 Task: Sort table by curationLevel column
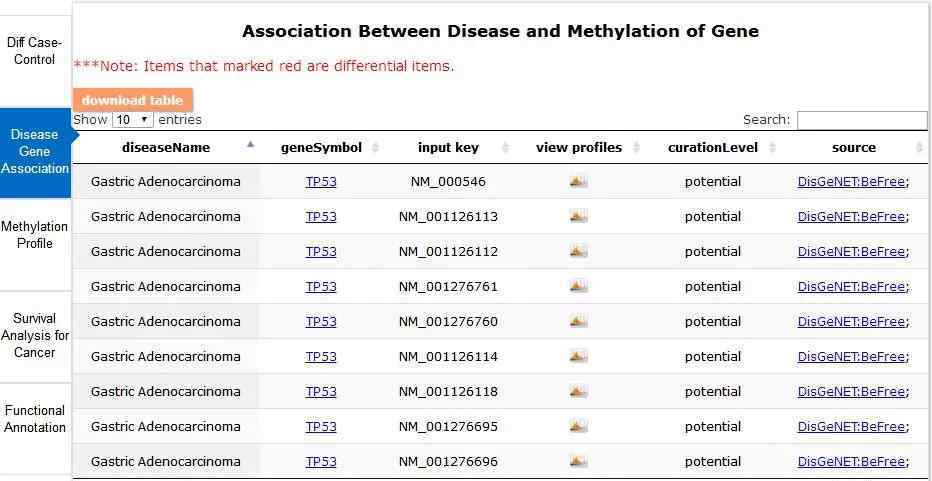713,147
